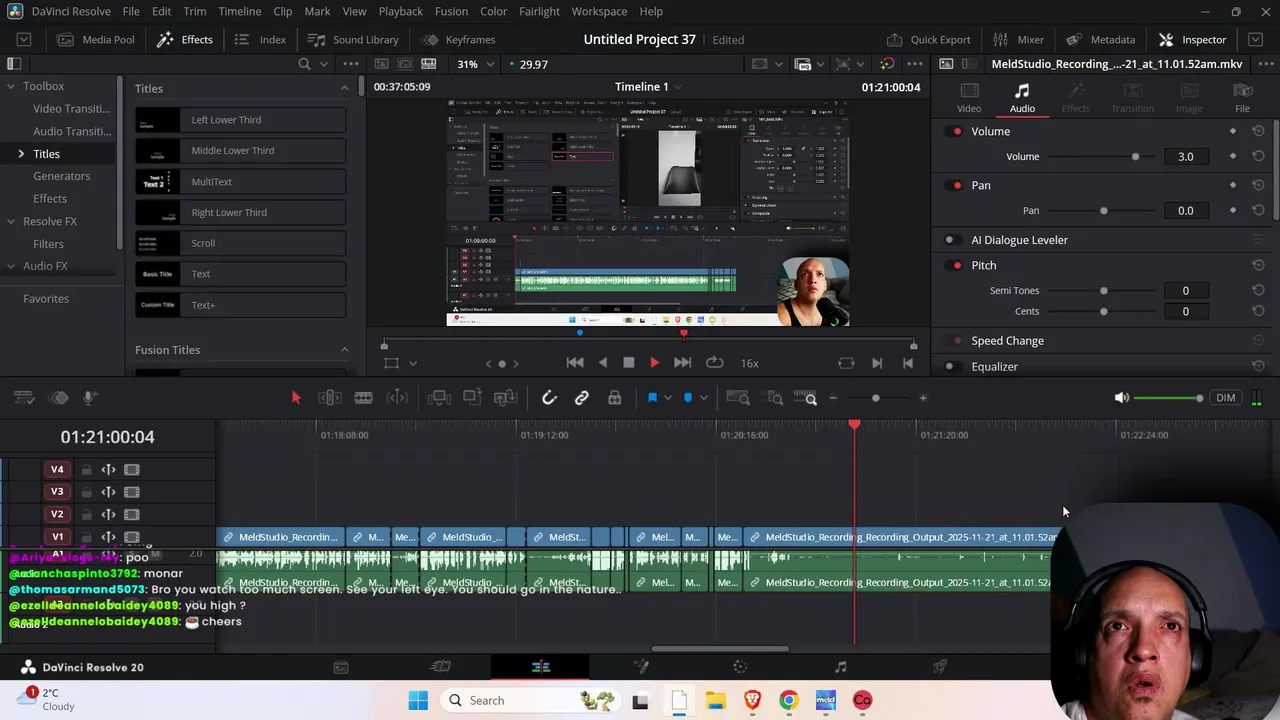Adjust the clip Volume slider handle

pyautogui.click(x=1135, y=157)
